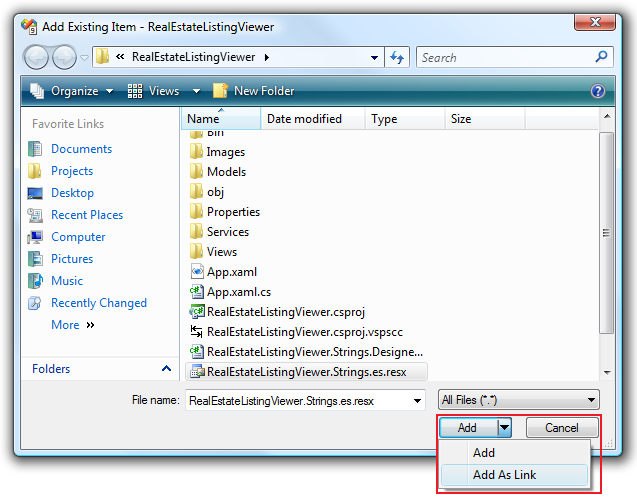Click the search magnifier icon
Image resolution: width=637 pixels, height=498 pixels.
tap(601, 58)
